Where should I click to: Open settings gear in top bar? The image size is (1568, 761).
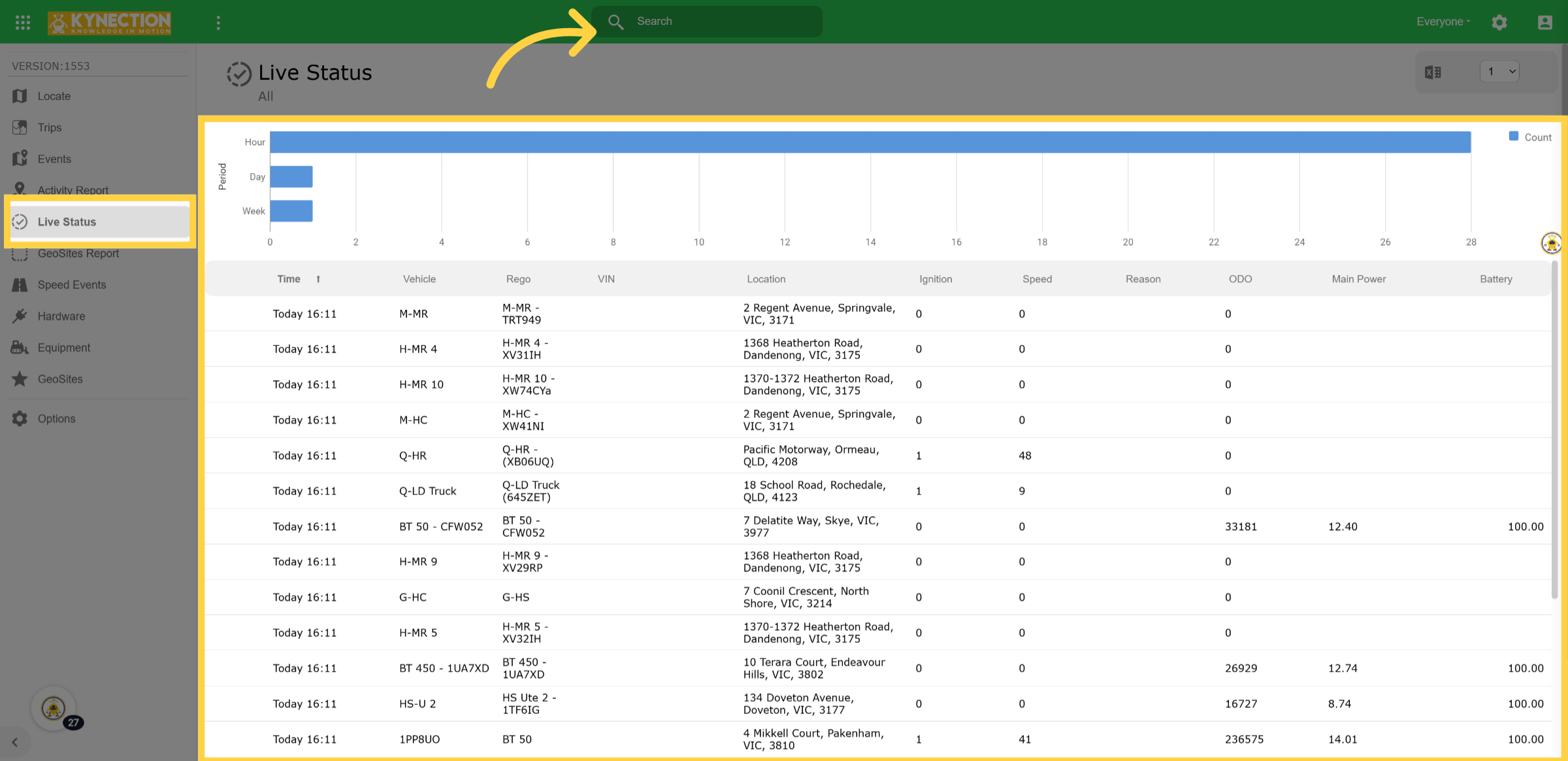(1499, 22)
